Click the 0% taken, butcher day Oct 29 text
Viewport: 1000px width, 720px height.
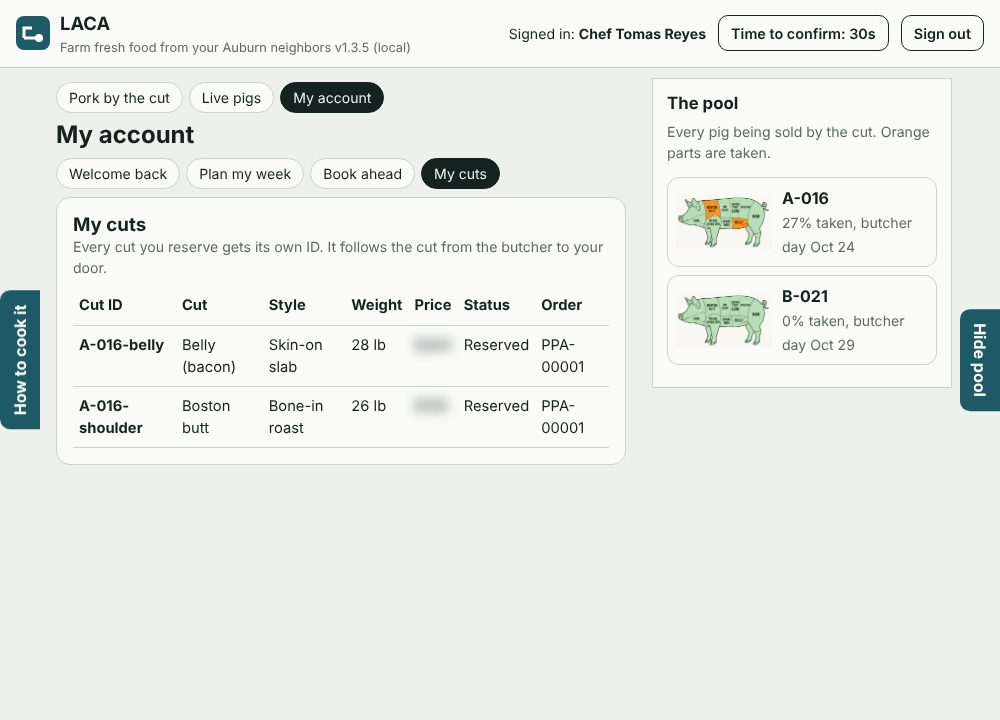click(843, 333)
